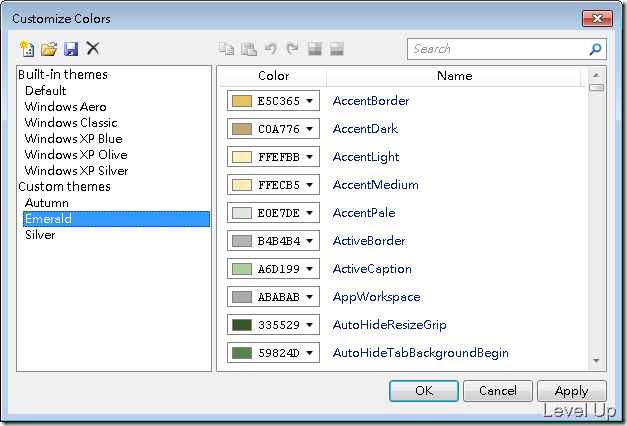Click the Custom themes group heading

pos(64,186)
